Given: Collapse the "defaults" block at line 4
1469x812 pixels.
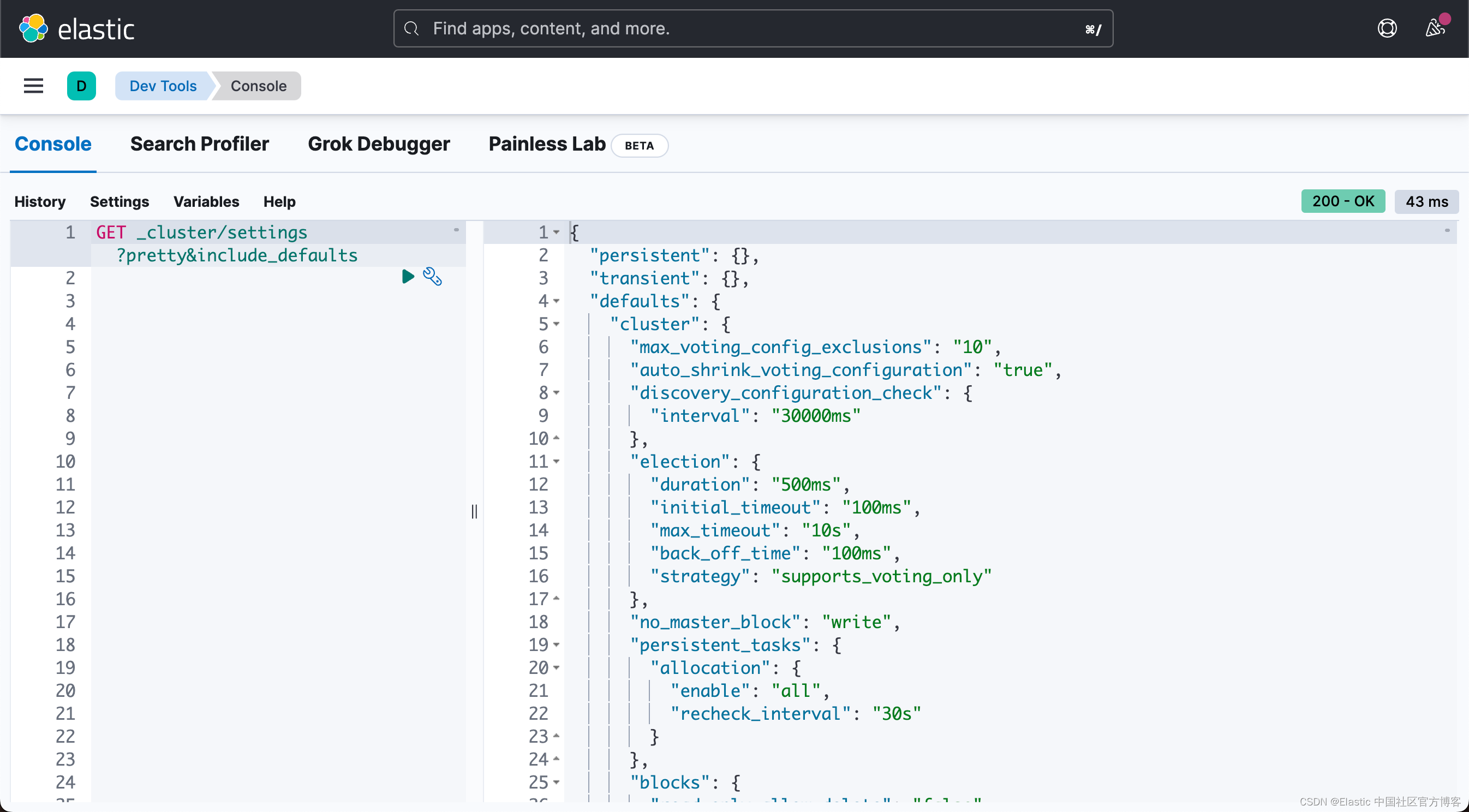Looking at the screenshot, I should [x=556, y=301].
